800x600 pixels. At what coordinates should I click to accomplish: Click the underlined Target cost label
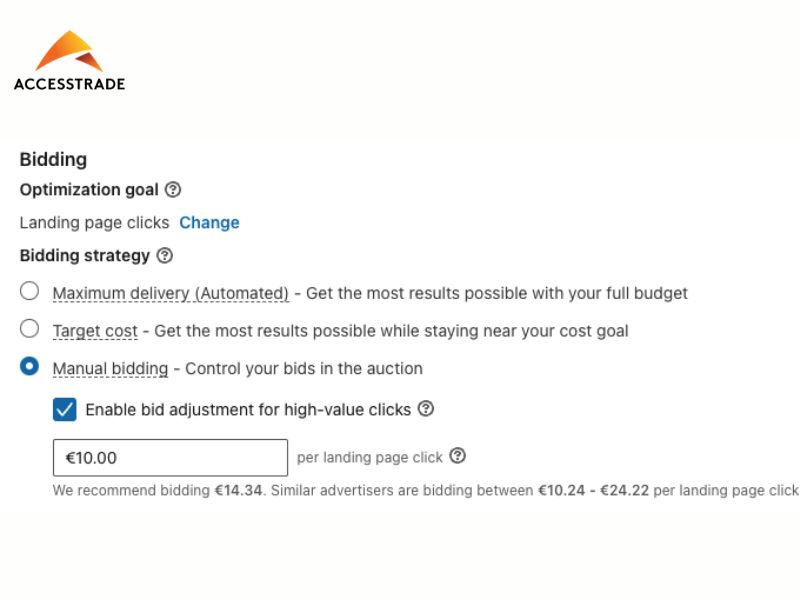(x=95, y=330)
